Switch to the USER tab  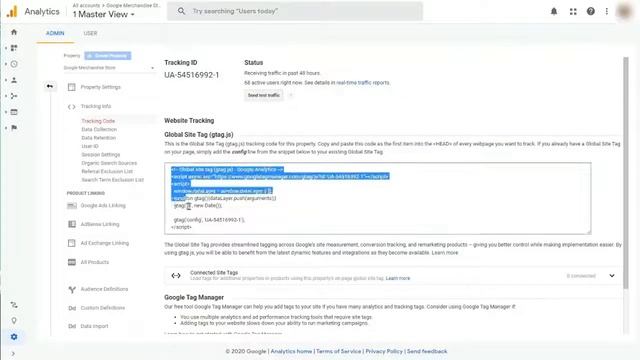(90, 33)
